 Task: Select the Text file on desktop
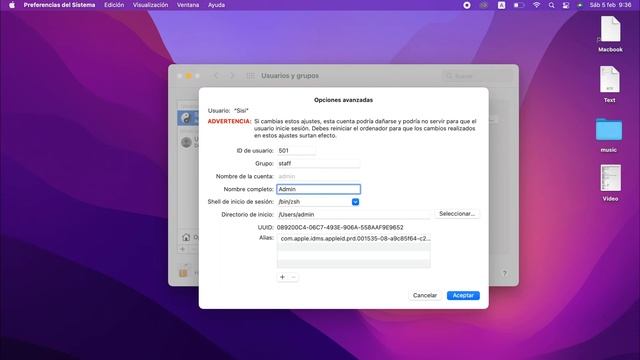(609, 84)
